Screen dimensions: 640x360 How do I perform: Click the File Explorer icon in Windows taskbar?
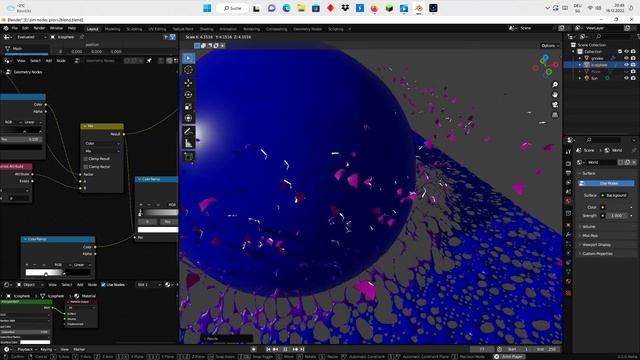(x=301, y=8)
